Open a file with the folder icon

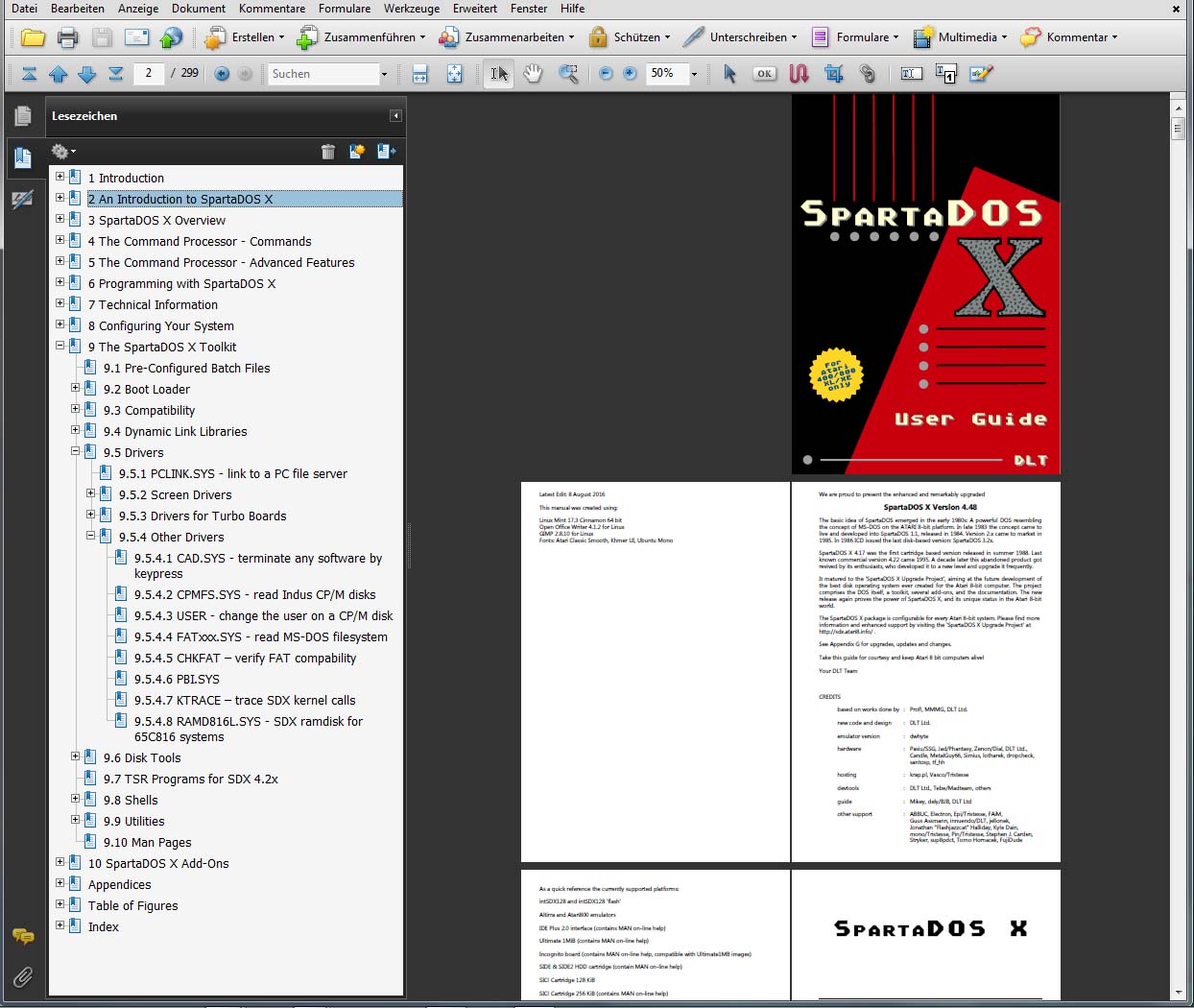pyautogui.click(x=34, y=37)
